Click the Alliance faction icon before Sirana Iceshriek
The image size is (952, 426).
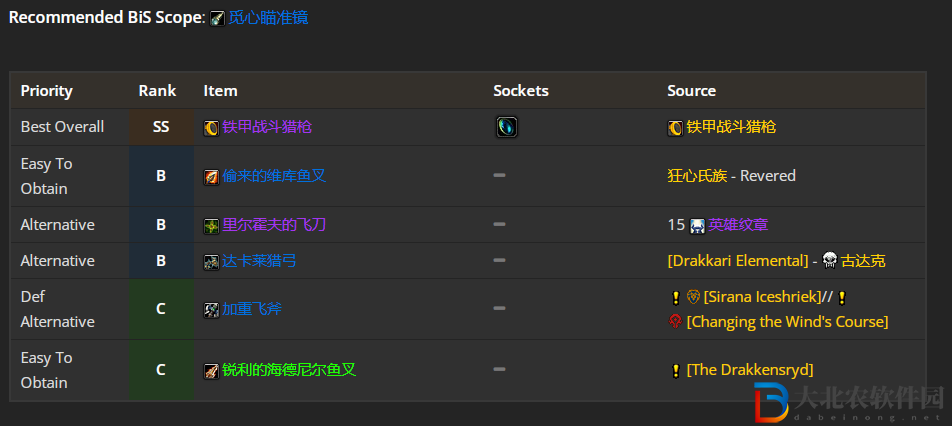click(x=693, y=297)
